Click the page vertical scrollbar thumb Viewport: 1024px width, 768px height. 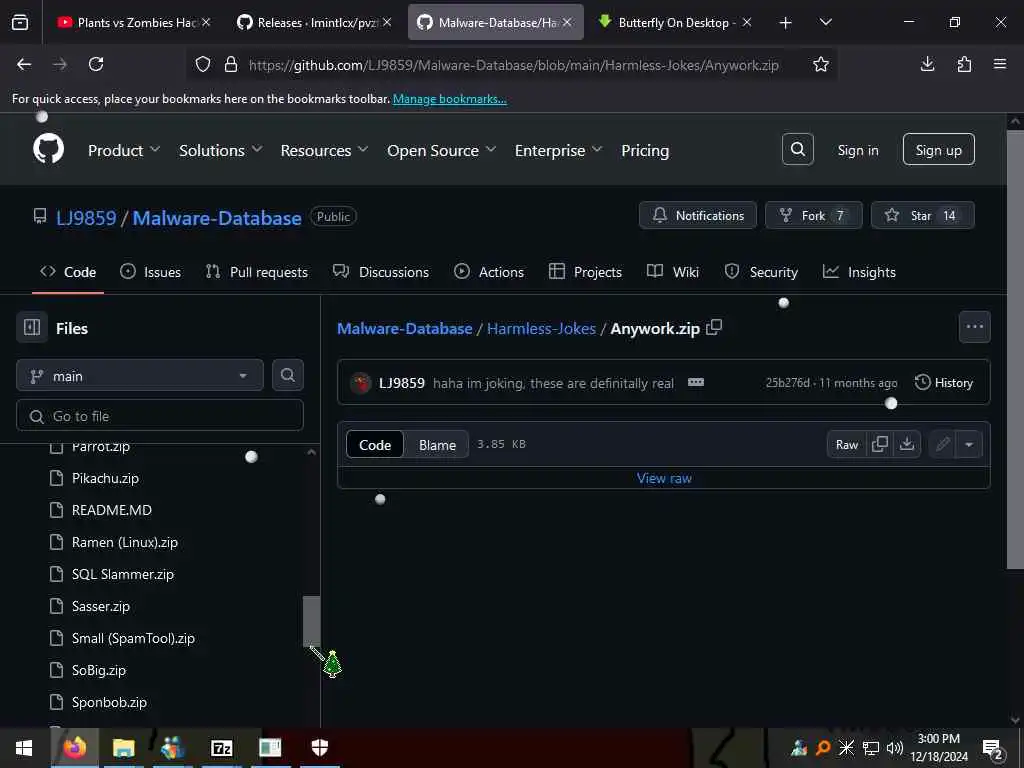pos(1015,349)
